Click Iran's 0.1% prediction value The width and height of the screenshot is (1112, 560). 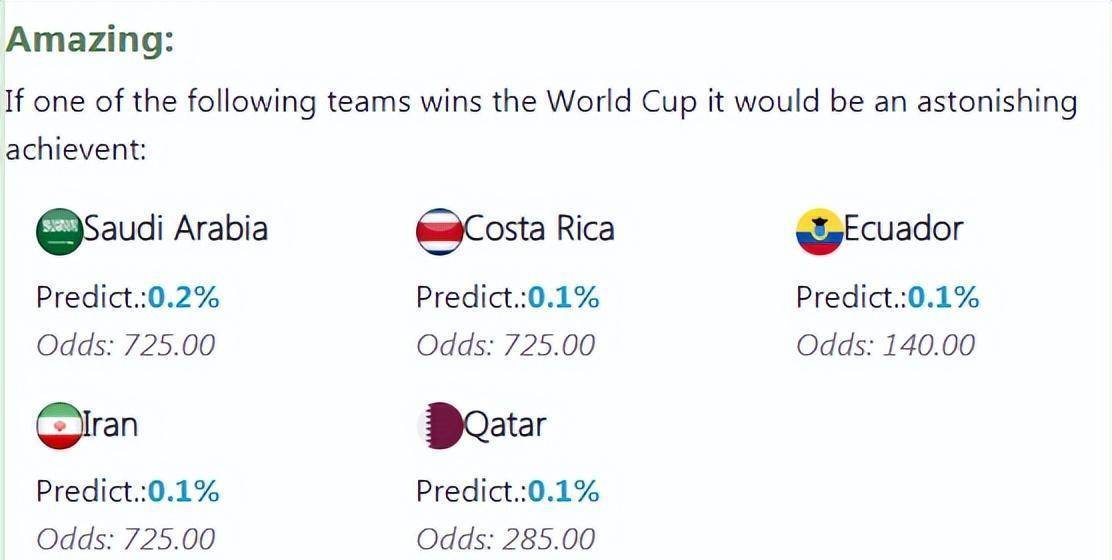pos(184,491)
